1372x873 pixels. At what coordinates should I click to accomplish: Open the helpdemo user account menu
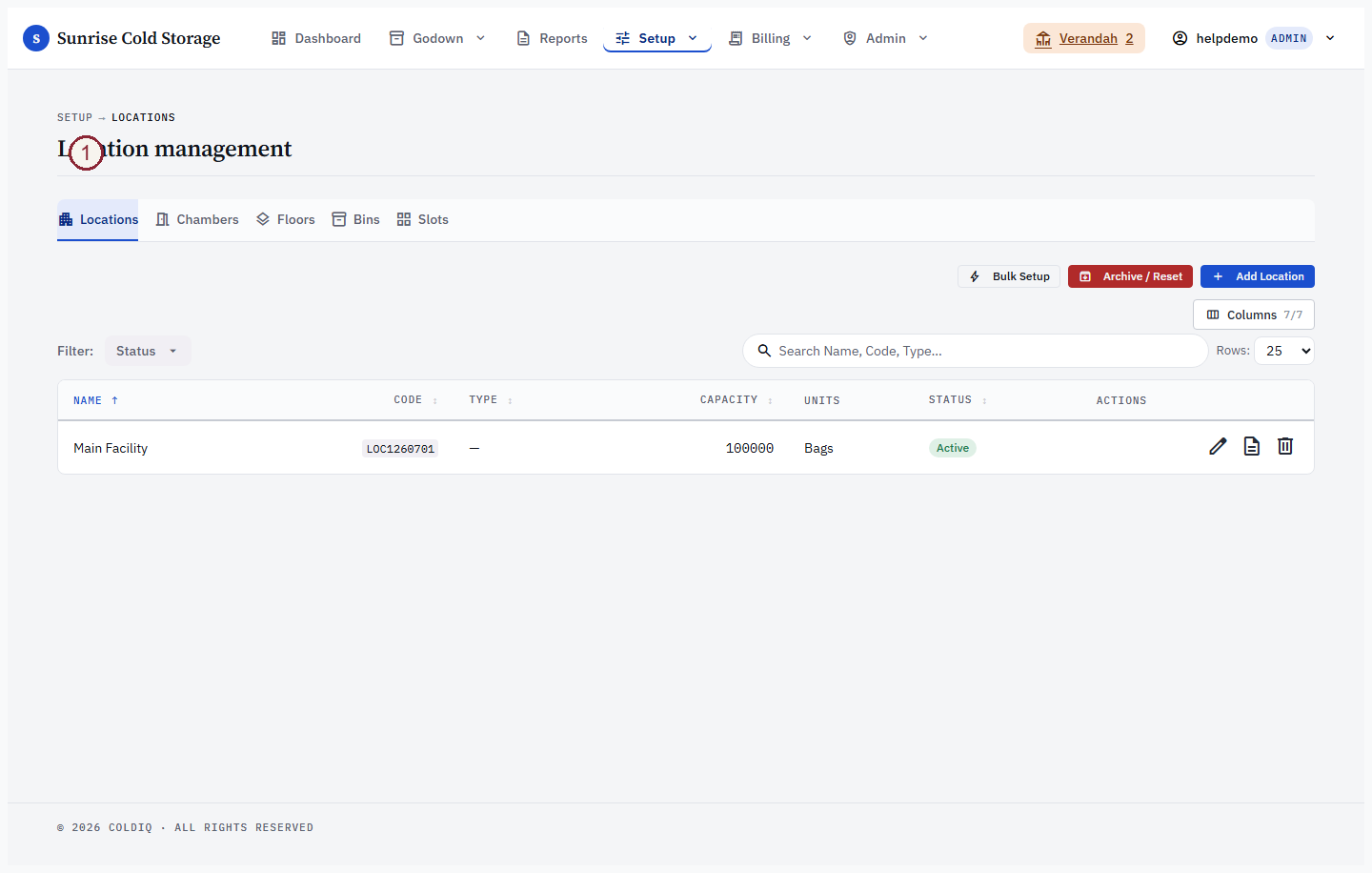pos(1254,38)
